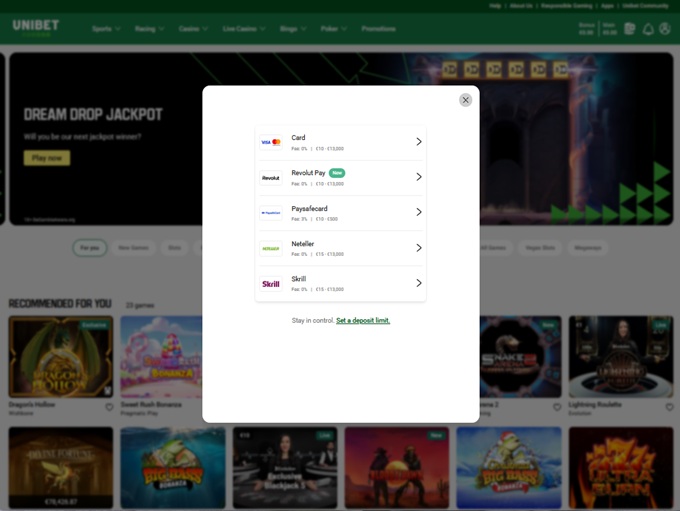Screen dimensions: 680x511
Task: Select the For you category tab
Action: pyautogui.click(x=90, y=247)
